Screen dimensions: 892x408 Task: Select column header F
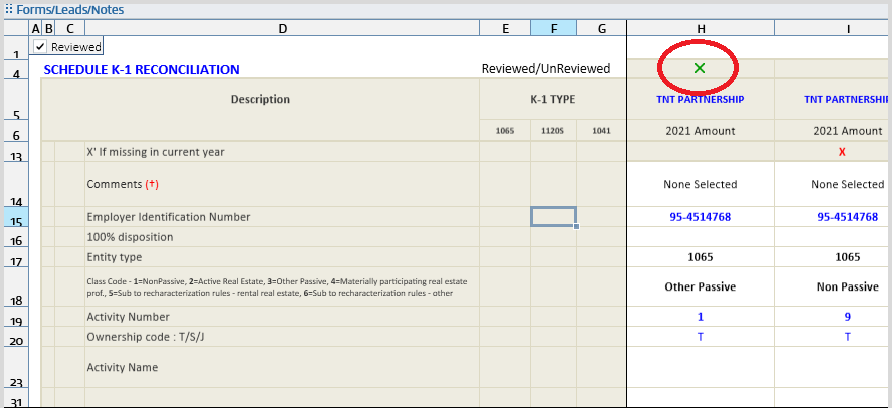click(x=553, y=28)
